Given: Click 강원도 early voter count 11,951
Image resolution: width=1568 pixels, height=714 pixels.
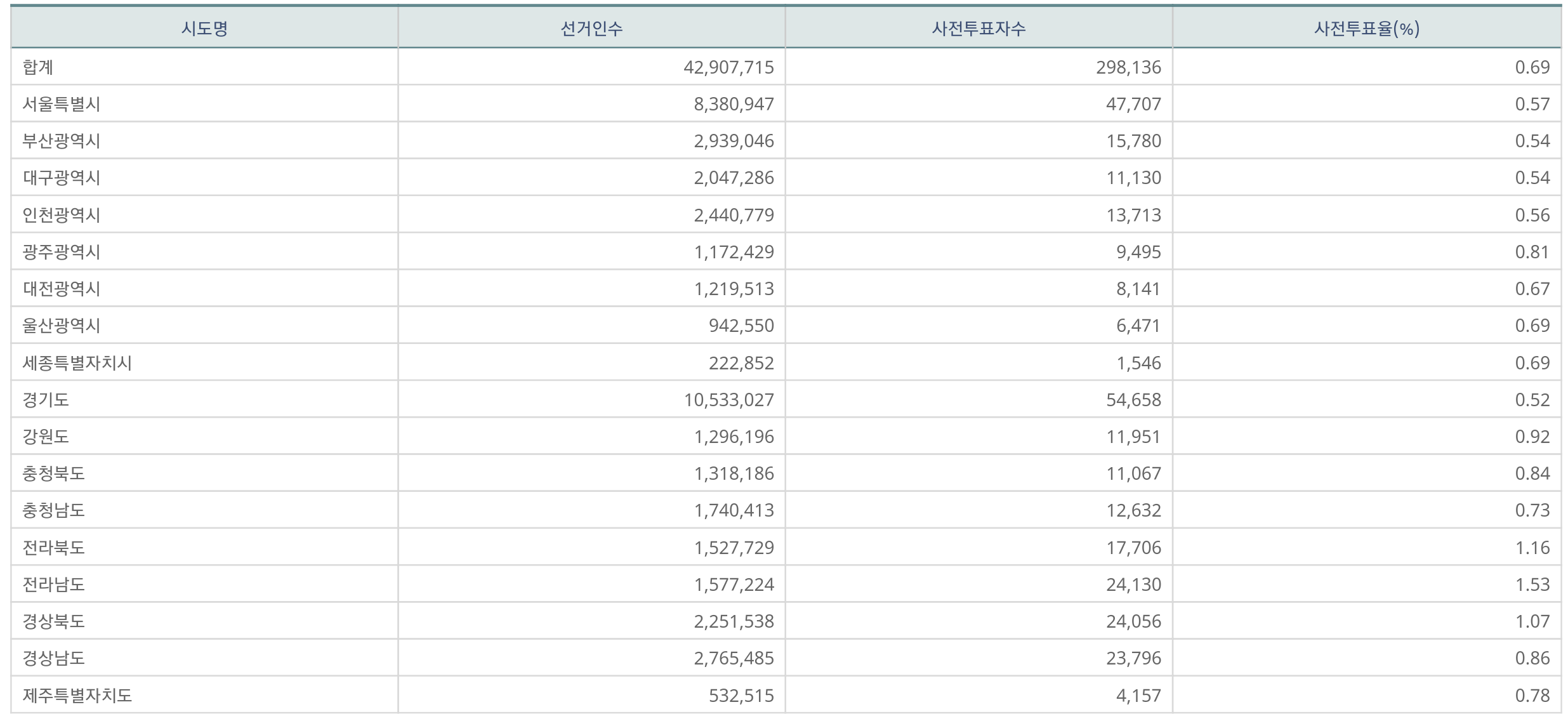Looking at the screenshot, I should pos(1133,437).
